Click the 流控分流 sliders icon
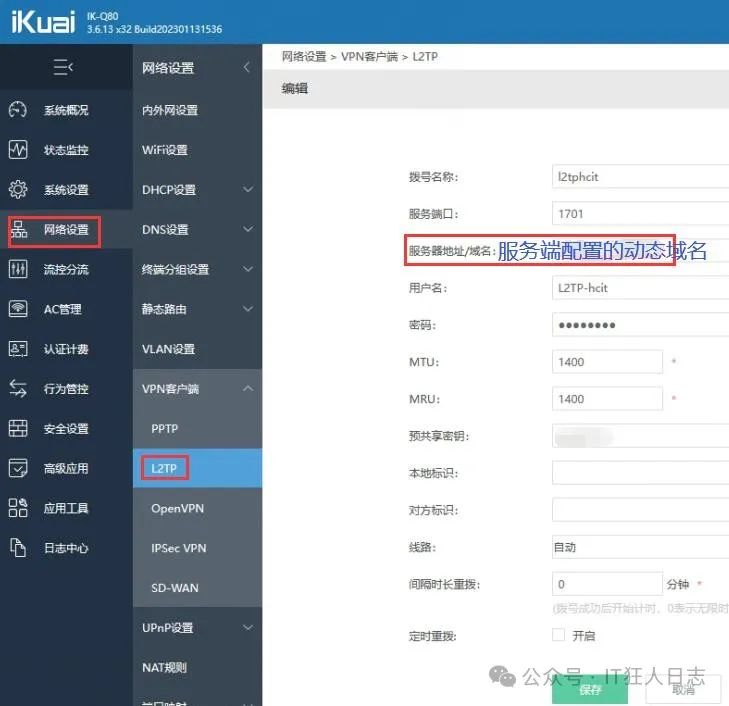 pyautogui.click(x=18, y=269)
